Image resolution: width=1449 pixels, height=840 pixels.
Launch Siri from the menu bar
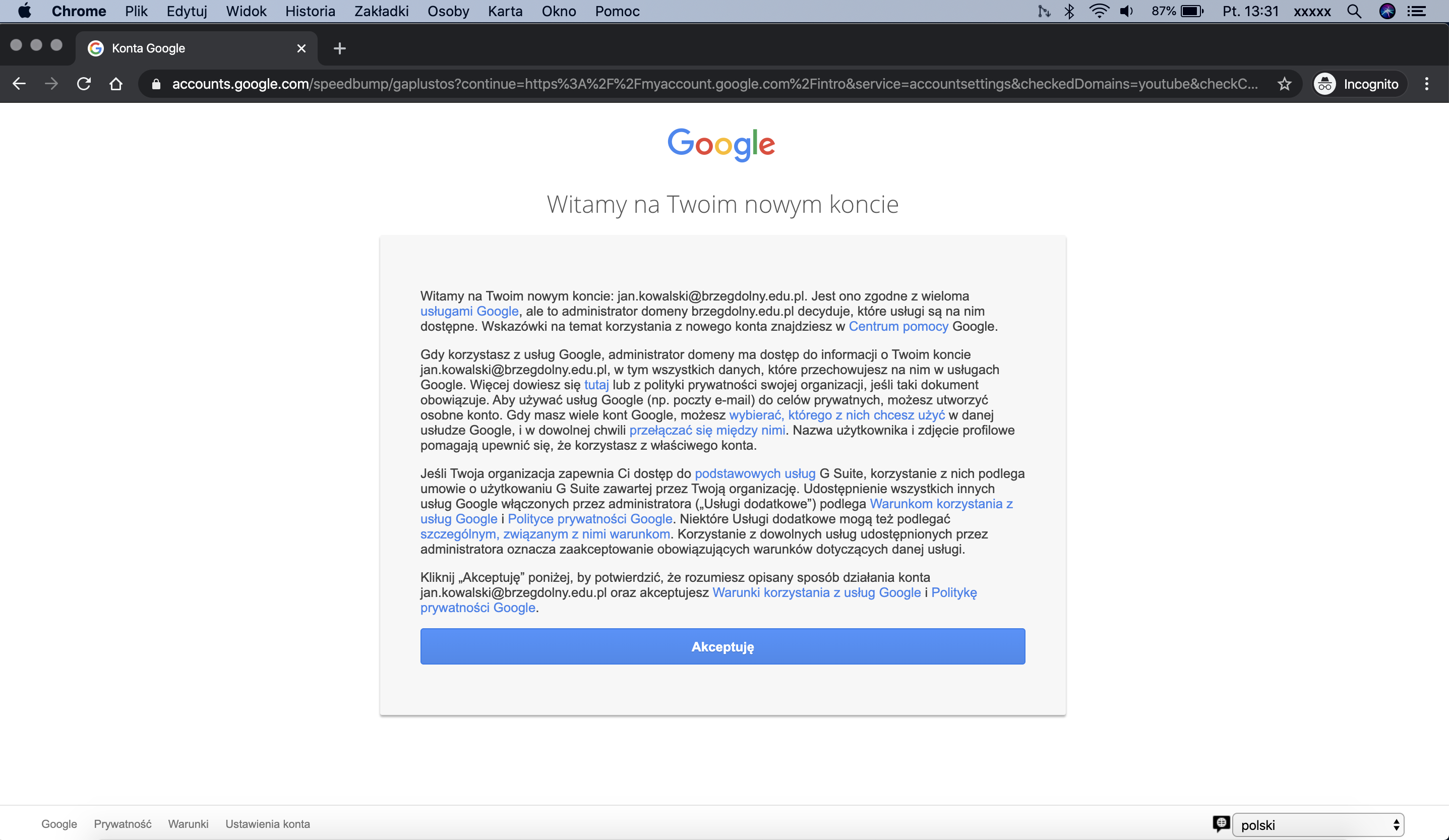pyautogui.click(x=1387, y=11)
